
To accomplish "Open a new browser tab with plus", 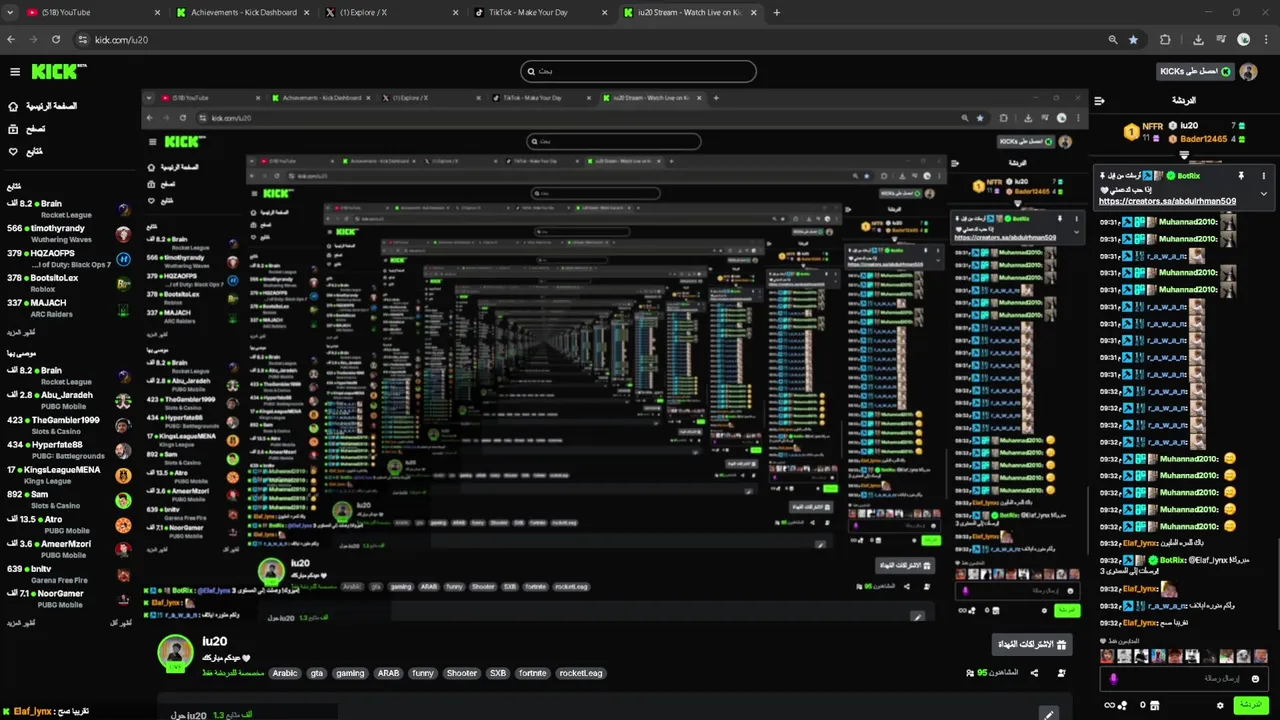I will [777, 12].
